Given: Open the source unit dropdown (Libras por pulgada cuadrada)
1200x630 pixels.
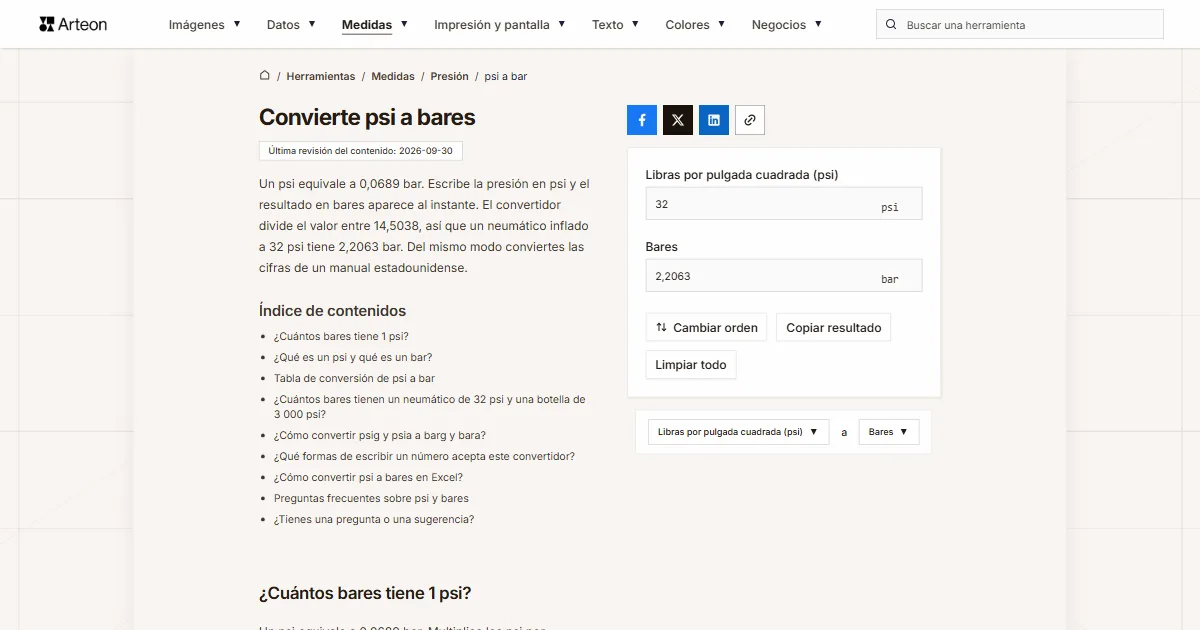Looking at the screenshot, I should pyautogui.click(x=739, y=432).
